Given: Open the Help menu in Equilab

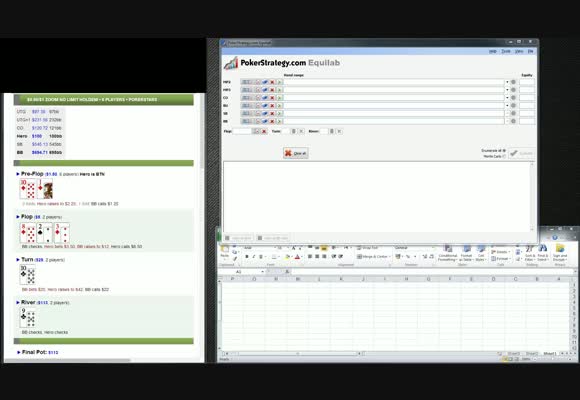Looking at the screenshot, I should pyautogui.click(x=493, y=51).
